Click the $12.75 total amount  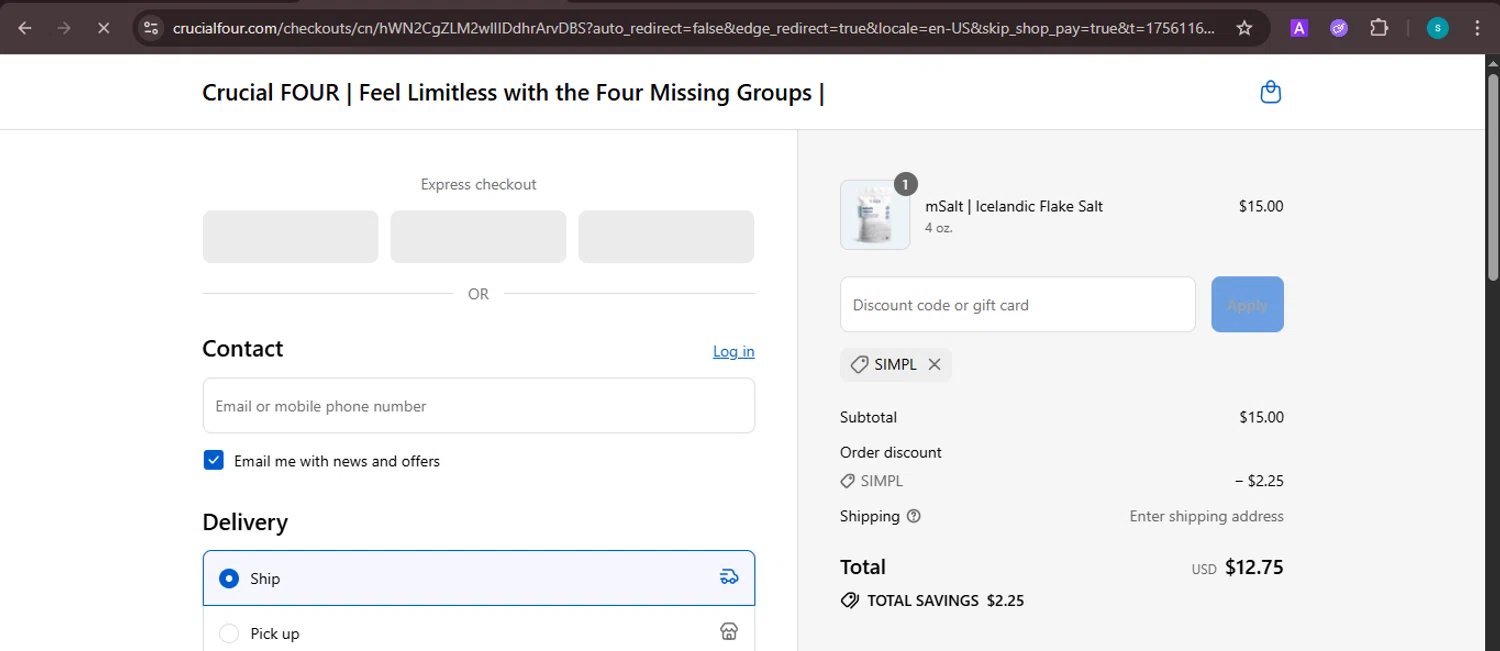[1254, 567]
